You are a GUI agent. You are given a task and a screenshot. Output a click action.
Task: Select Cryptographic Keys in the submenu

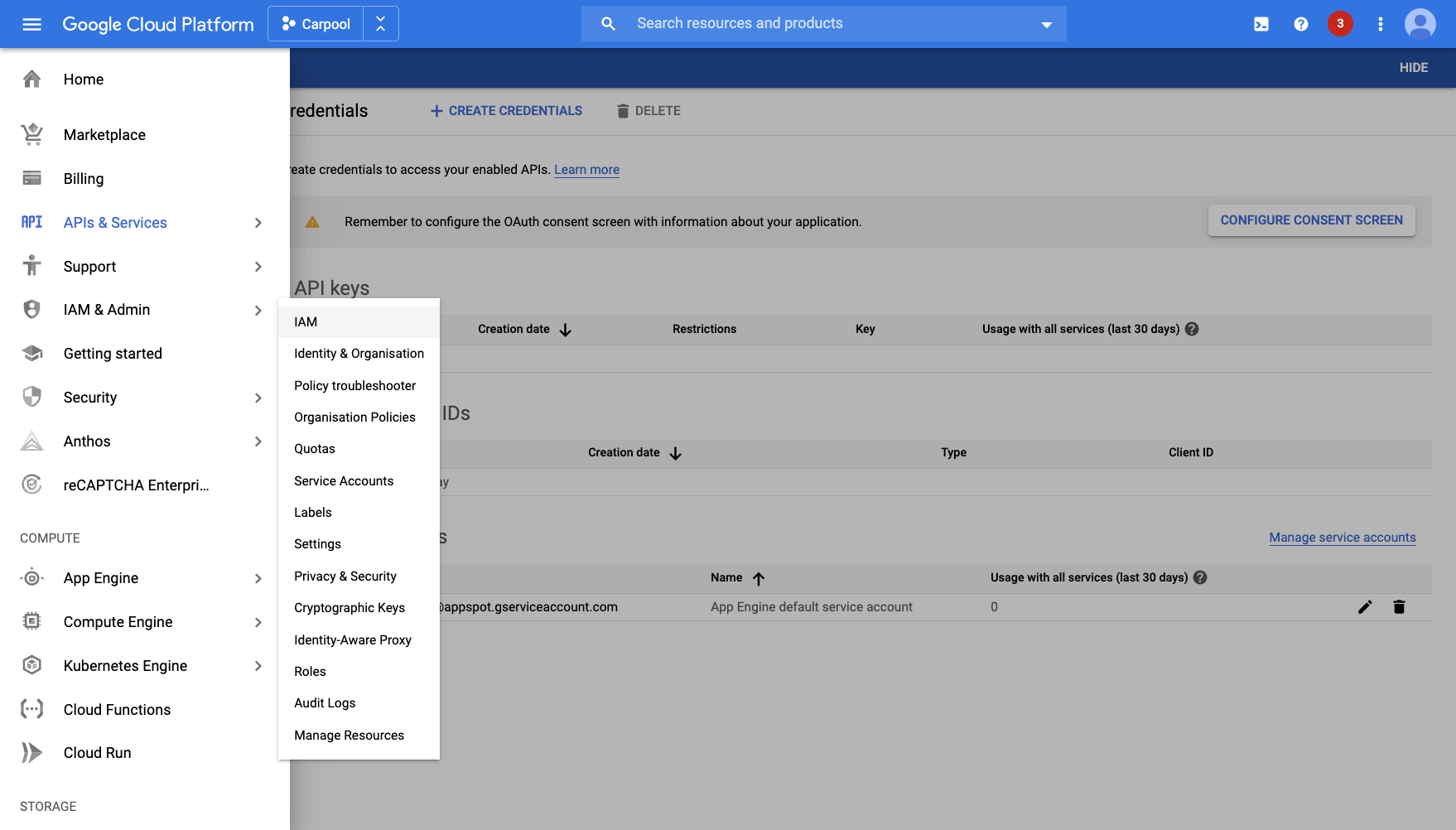click(x=349, y=607)
